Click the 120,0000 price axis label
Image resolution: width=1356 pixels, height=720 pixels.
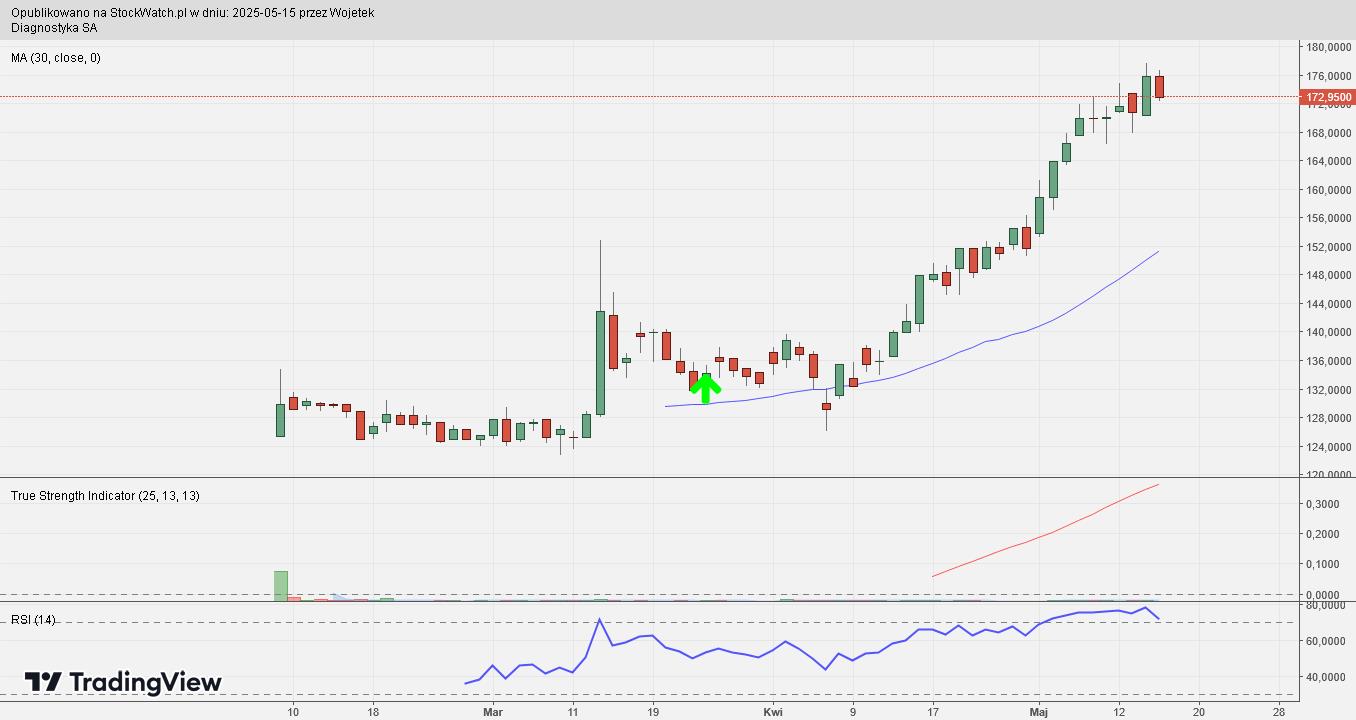coord(1329,475)
